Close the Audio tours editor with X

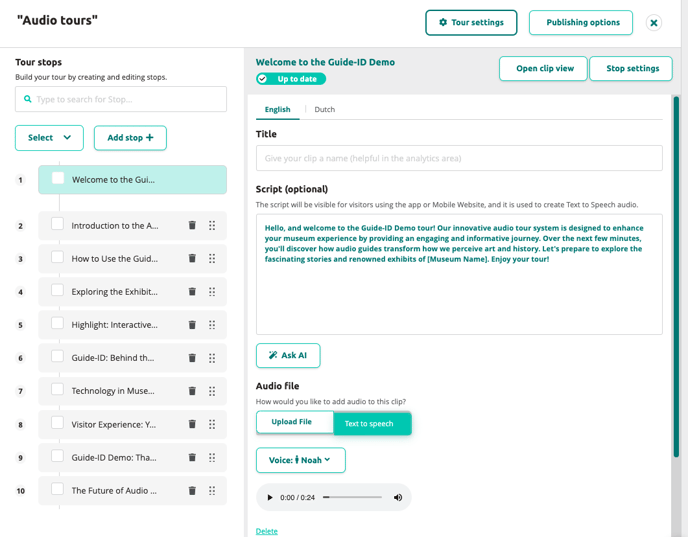tap(653, 23)
